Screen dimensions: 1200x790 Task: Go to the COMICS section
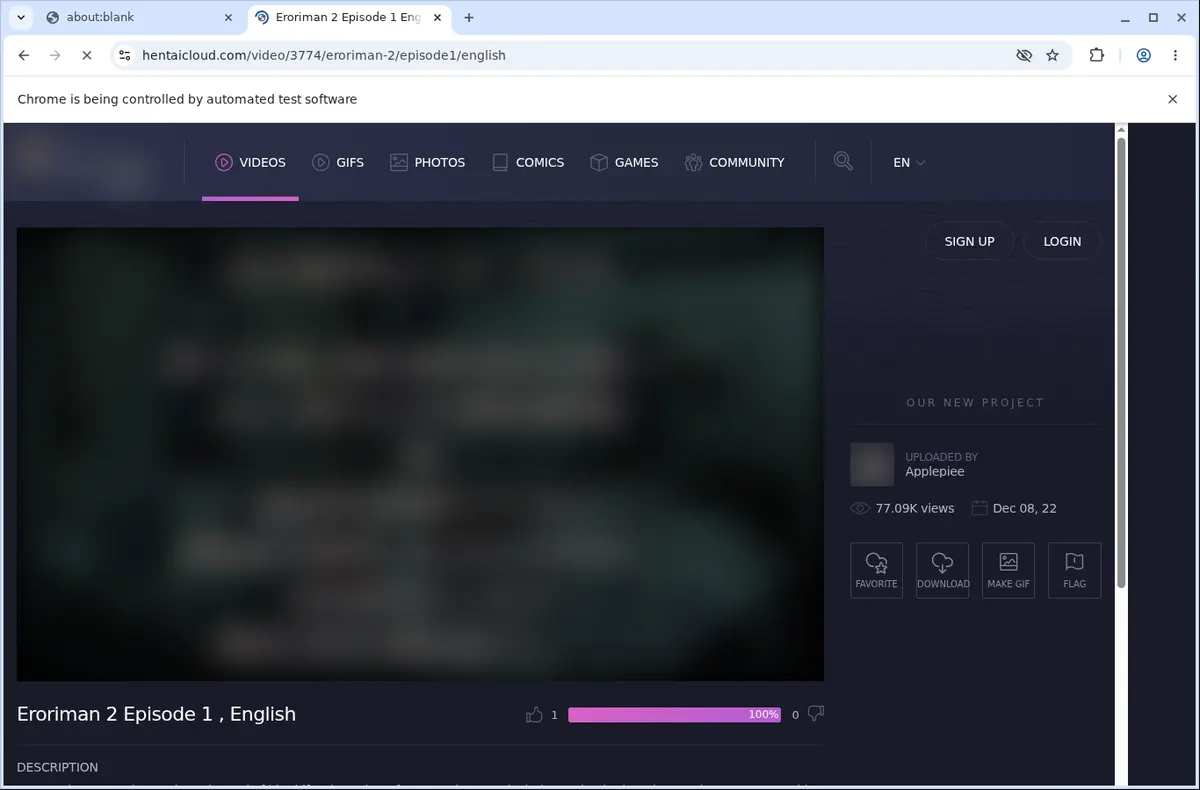[x=528, y=162]
